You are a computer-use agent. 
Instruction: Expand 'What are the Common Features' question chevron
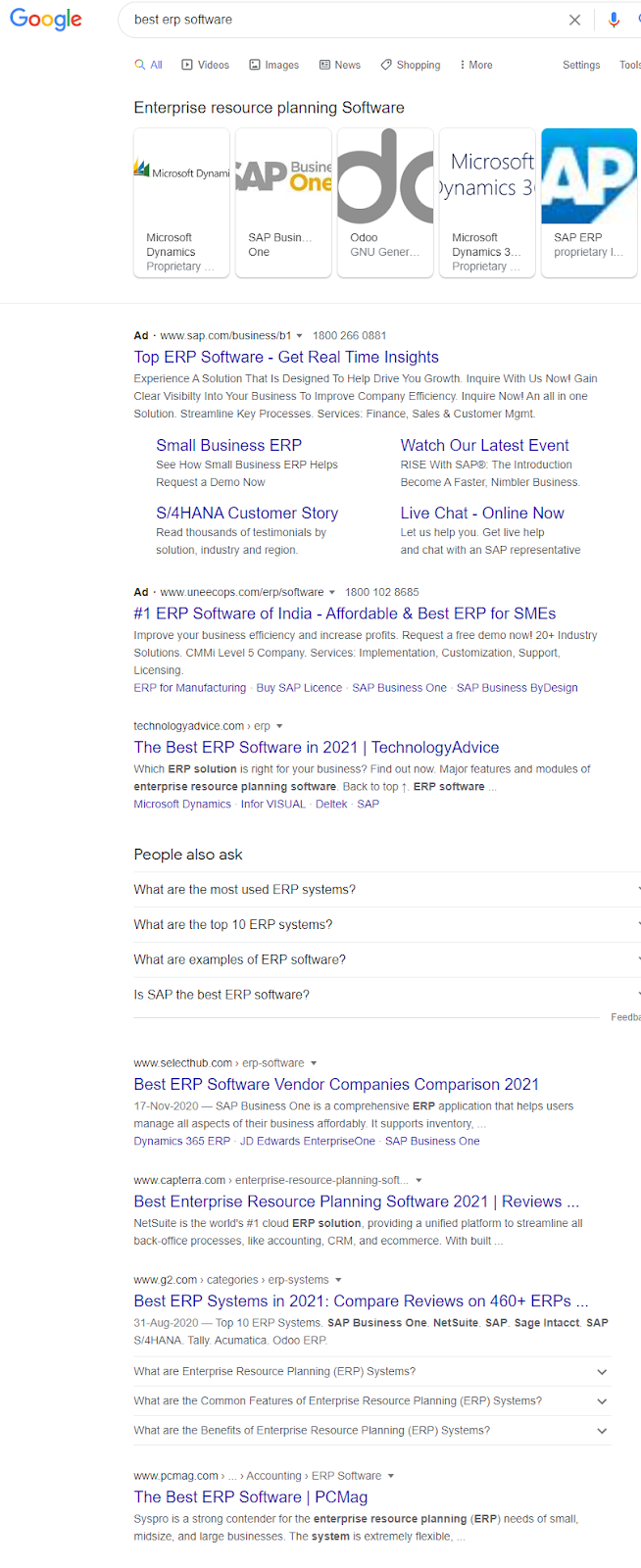point(602,1401)
